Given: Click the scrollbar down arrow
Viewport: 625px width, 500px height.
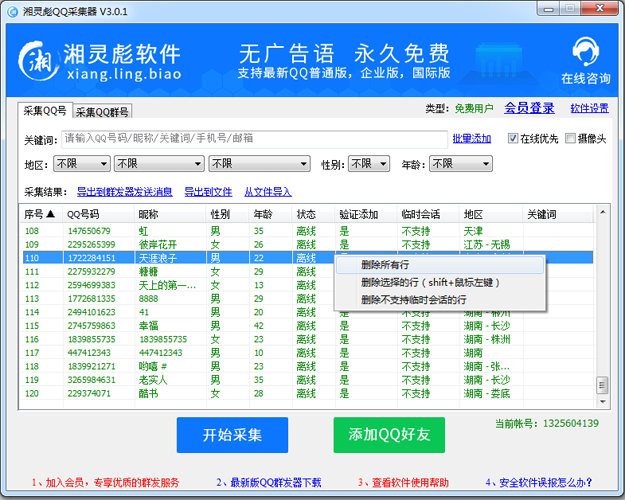Looking at the screenshot, I should [602, 402].
